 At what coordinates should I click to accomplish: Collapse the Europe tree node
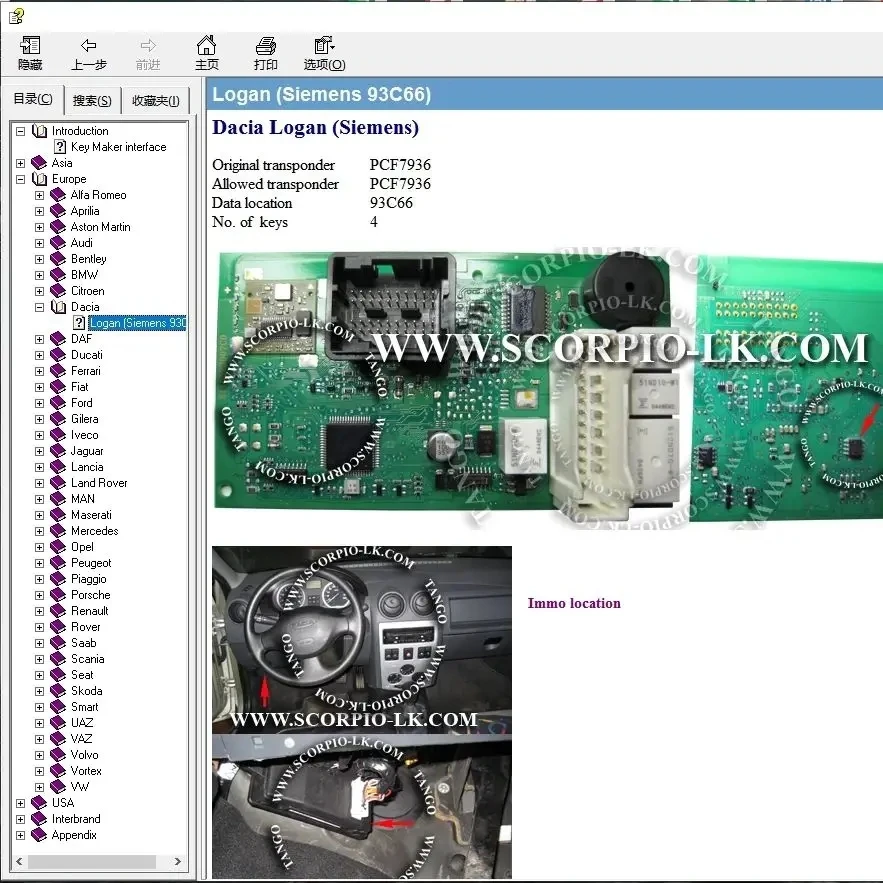coord(21,179)
